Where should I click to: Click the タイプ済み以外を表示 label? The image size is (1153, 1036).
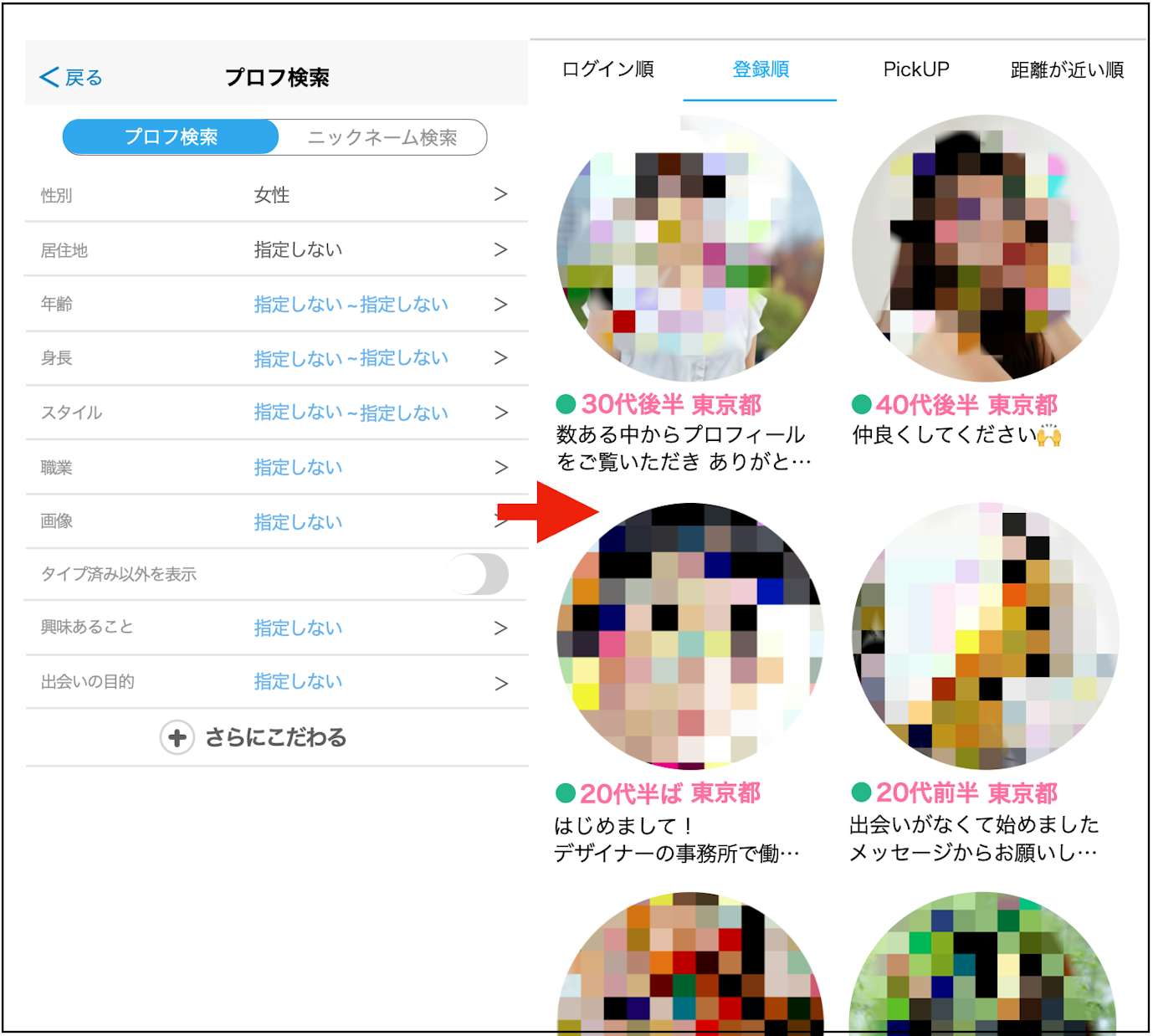click(x=119, y=574)
